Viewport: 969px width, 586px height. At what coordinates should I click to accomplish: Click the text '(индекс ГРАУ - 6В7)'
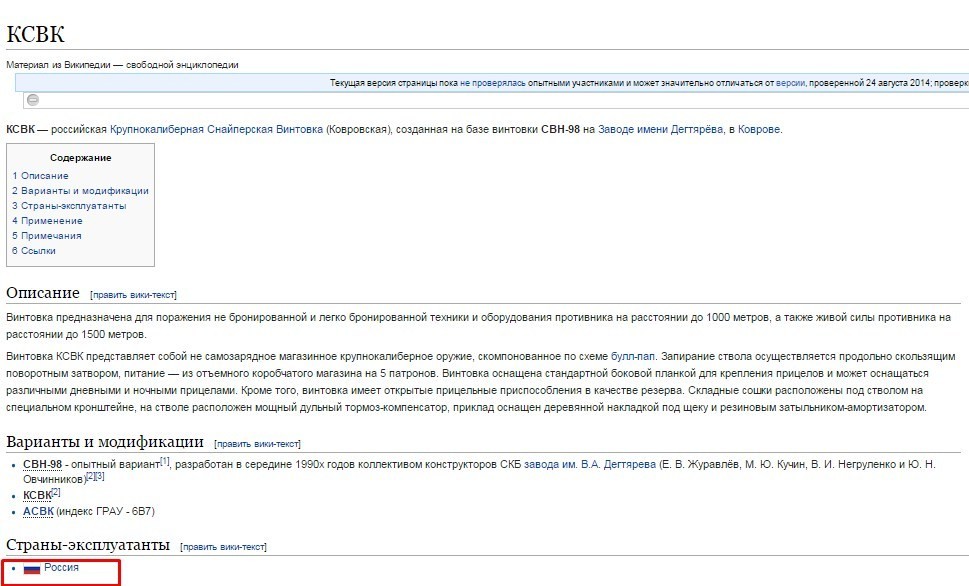pyautogui.click(x=105, y=511)
